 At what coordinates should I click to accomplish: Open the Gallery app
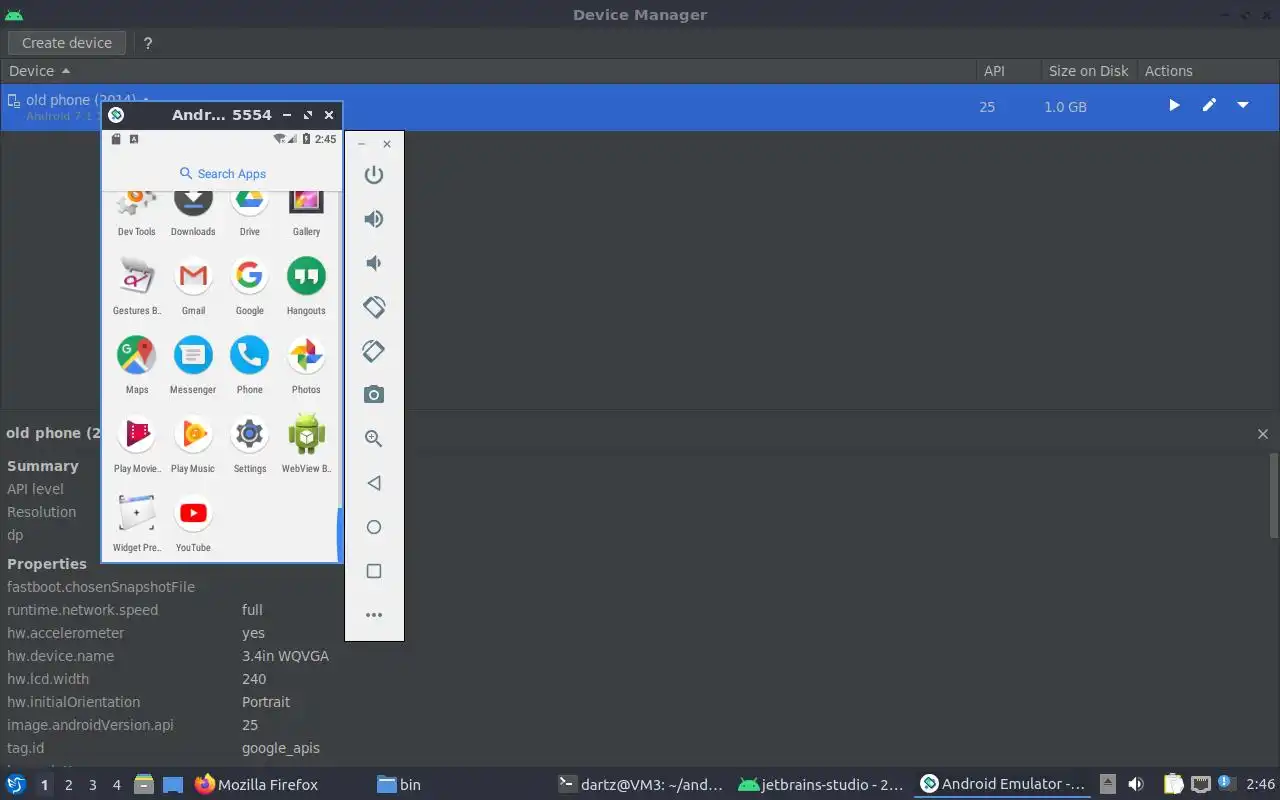pyautogui.click(x=306, y=212)
